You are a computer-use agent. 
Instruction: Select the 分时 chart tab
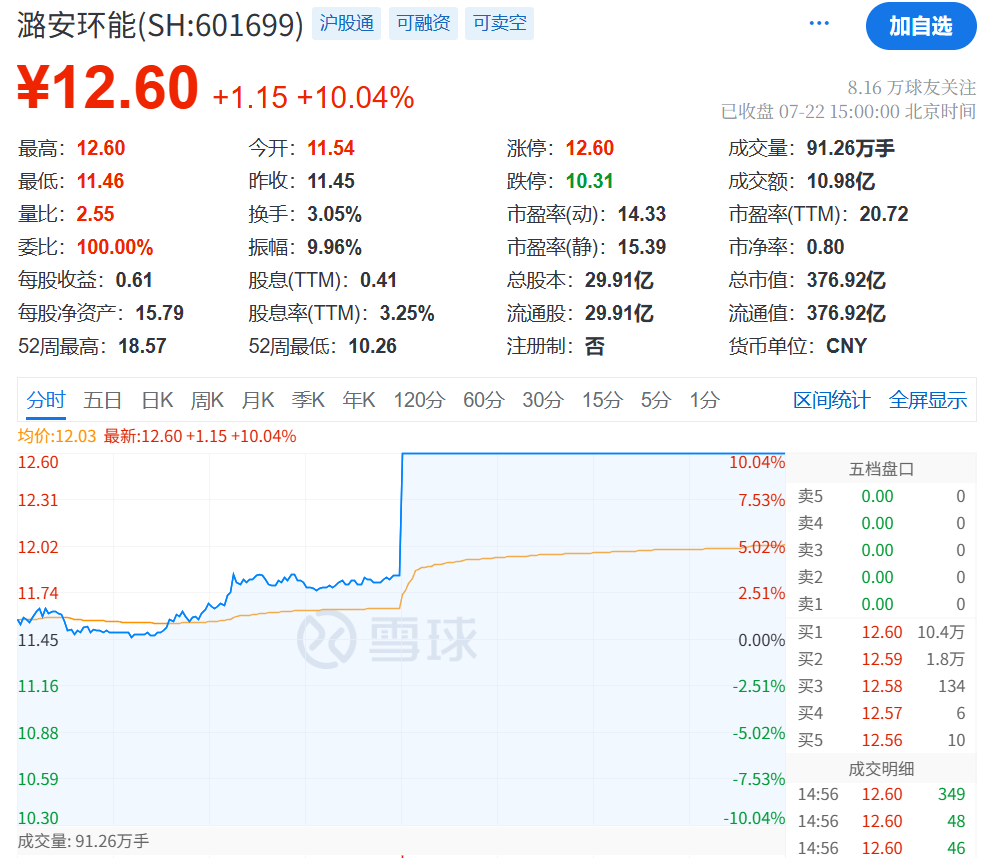click(46, 400)
